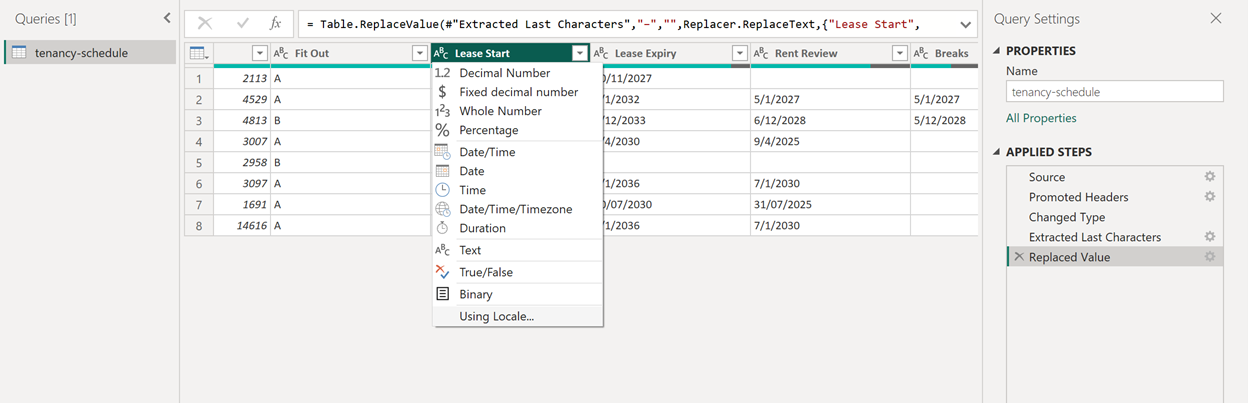Click the cancel formula X icon

point(205,24)
